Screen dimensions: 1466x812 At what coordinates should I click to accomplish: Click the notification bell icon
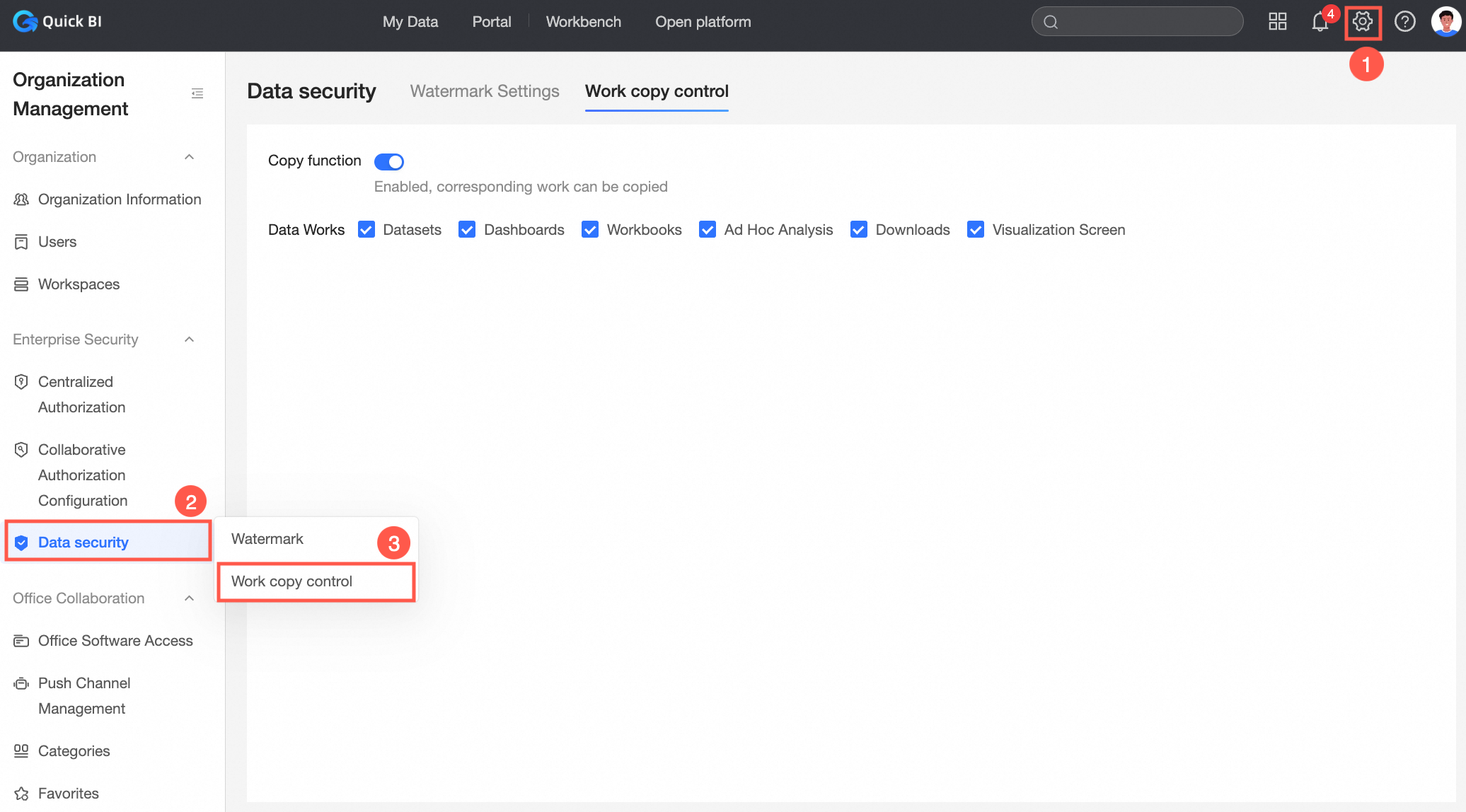pyautogui.click(x=1320, y=22)
